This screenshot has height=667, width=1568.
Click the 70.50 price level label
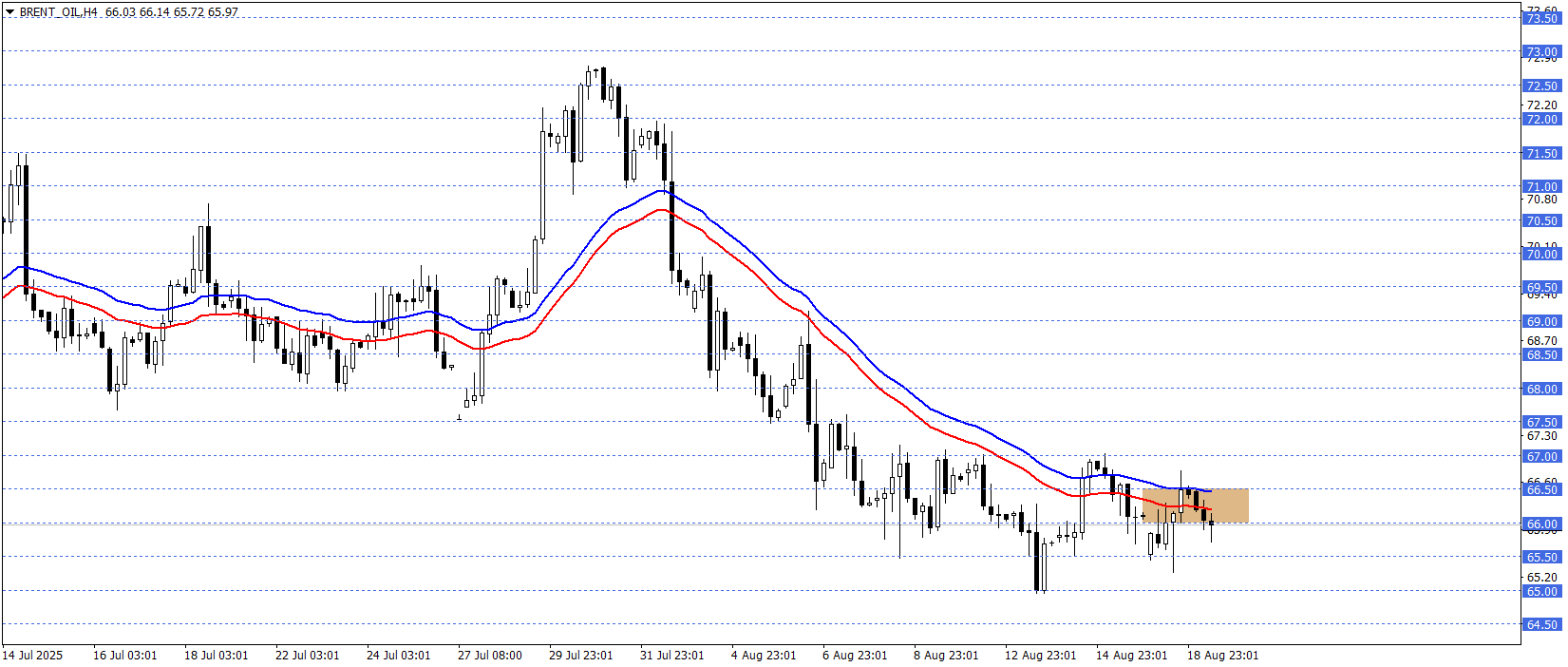pos(1541,221)
